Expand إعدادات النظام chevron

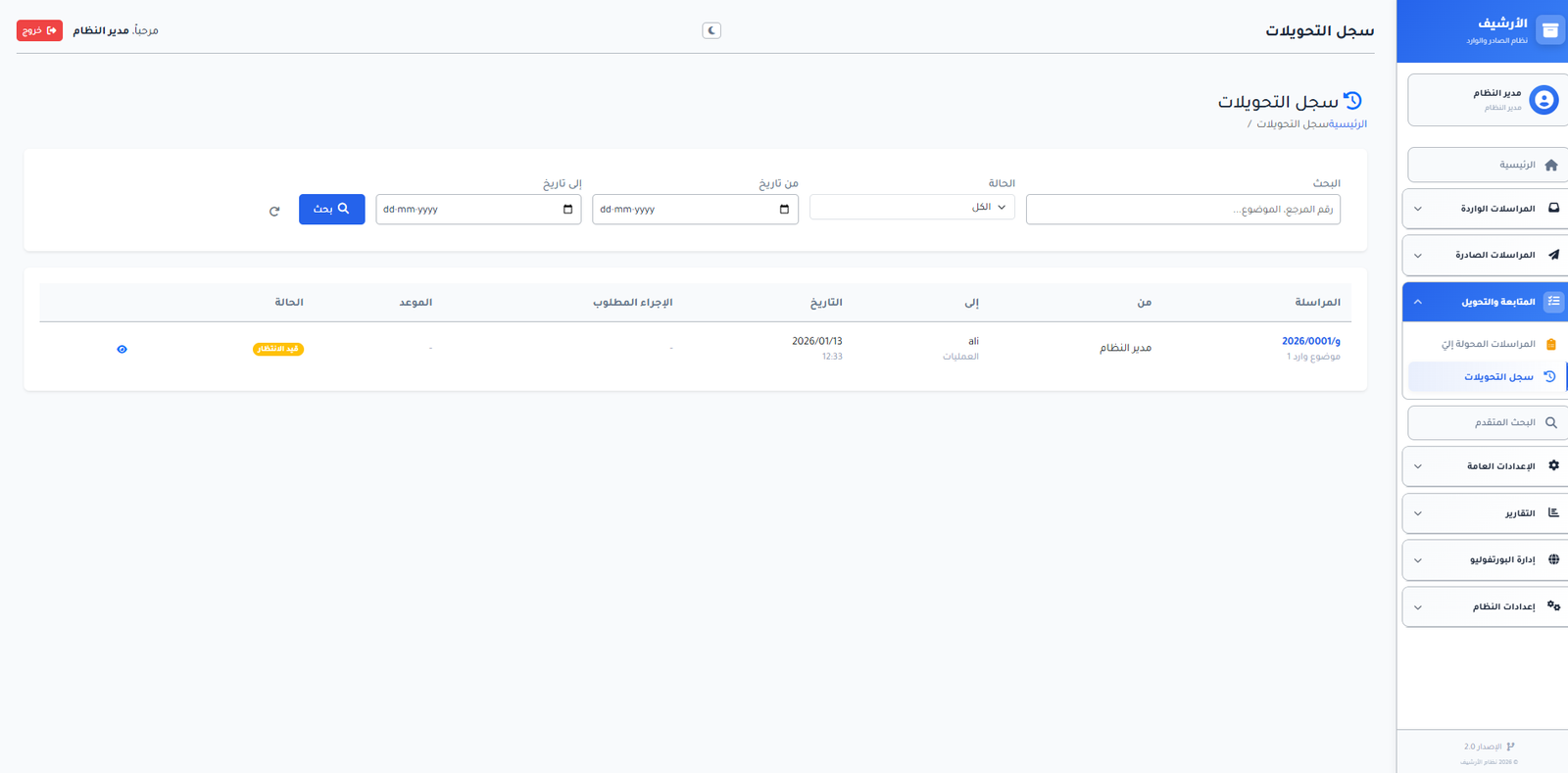(1418, 607)
